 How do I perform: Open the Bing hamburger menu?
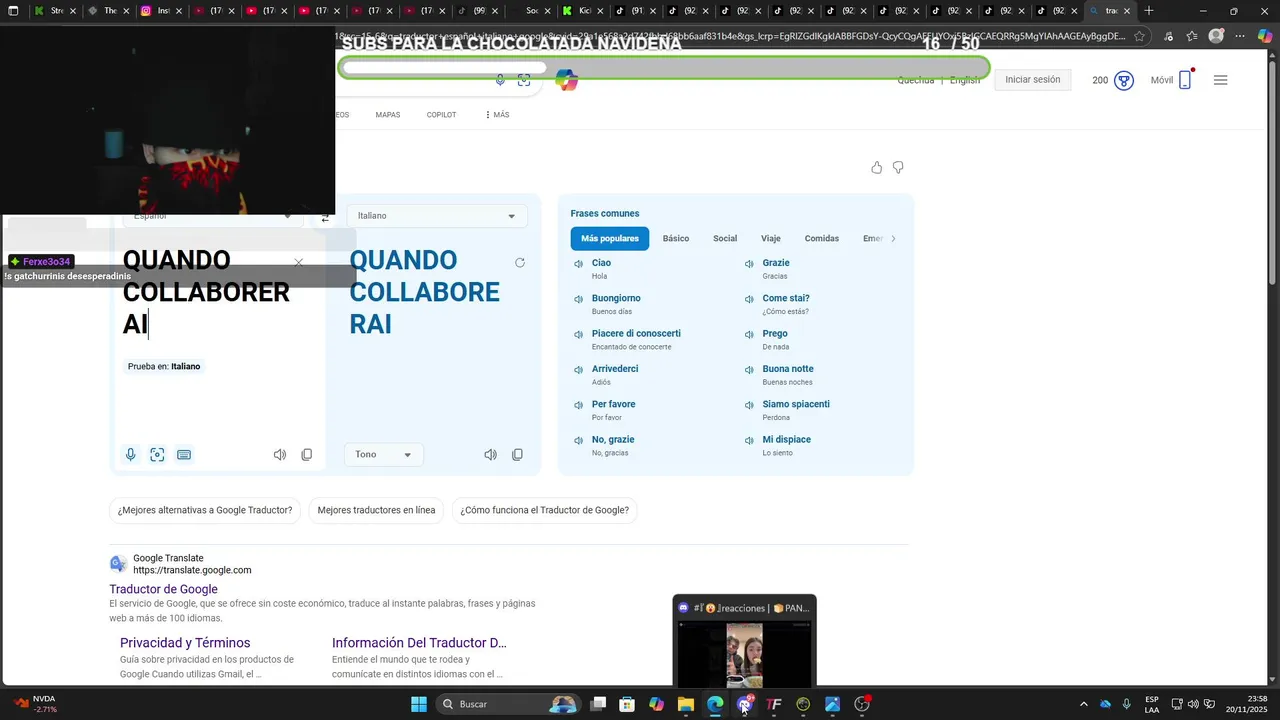point(1220,80)
